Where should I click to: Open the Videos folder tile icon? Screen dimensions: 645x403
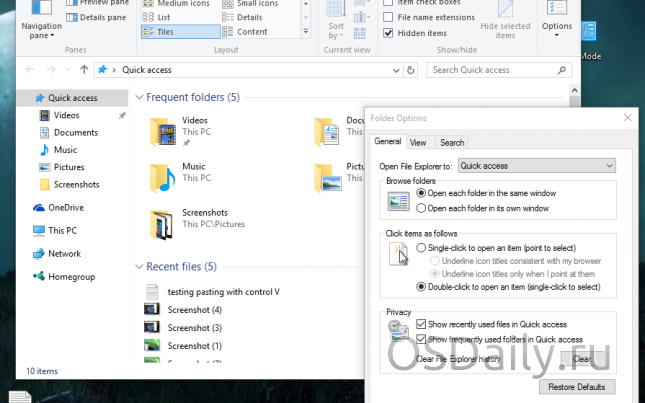tap(162, 131)
